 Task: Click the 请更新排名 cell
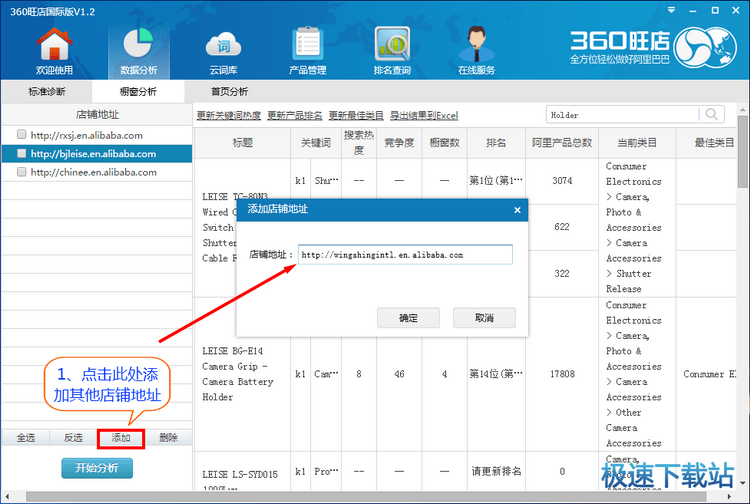coord(496,471)
